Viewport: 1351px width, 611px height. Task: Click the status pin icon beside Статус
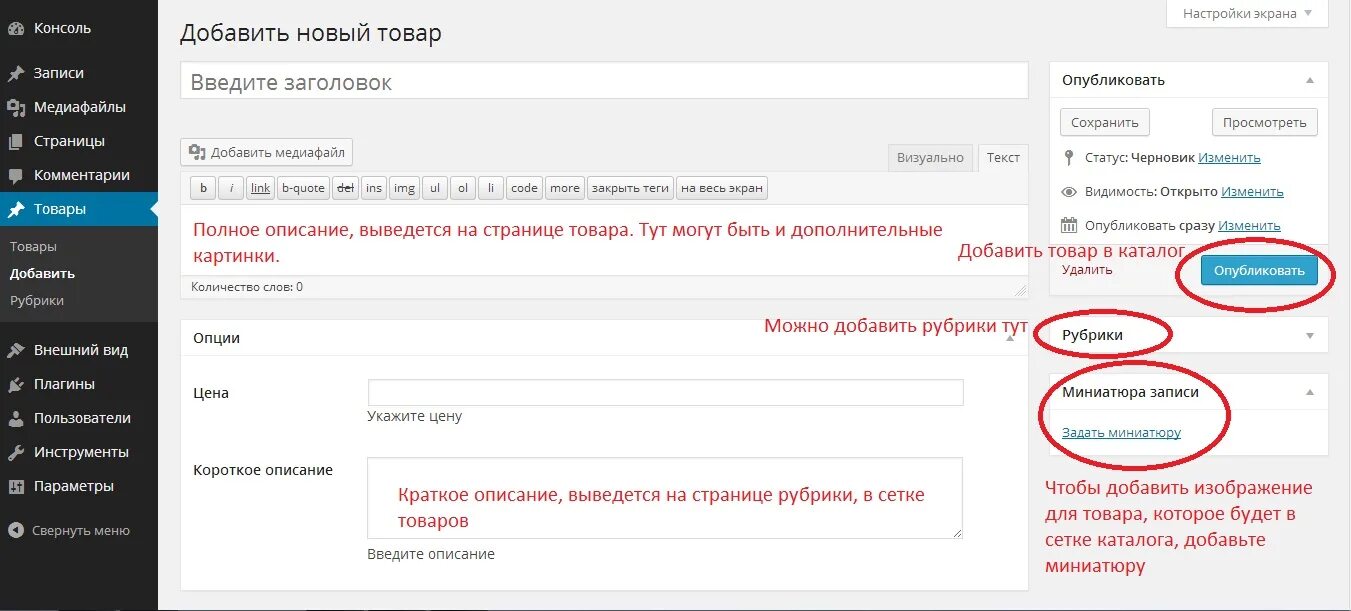(x=1069, y=157)
